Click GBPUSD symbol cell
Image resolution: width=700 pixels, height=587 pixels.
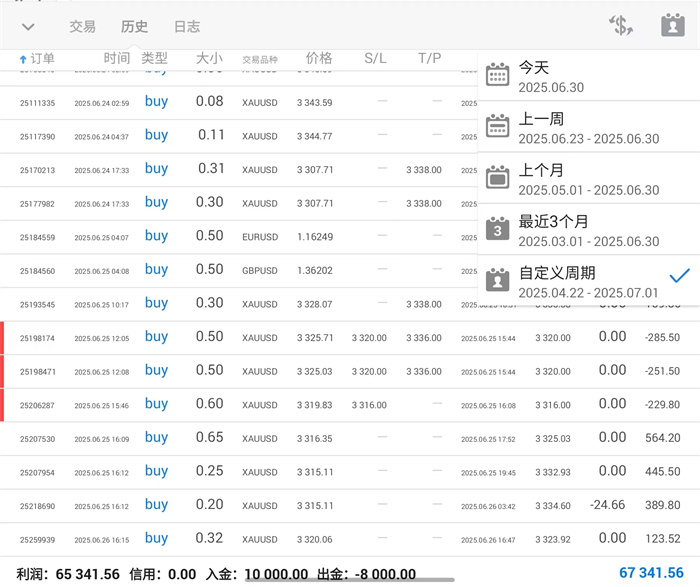[x=260, y=271]
